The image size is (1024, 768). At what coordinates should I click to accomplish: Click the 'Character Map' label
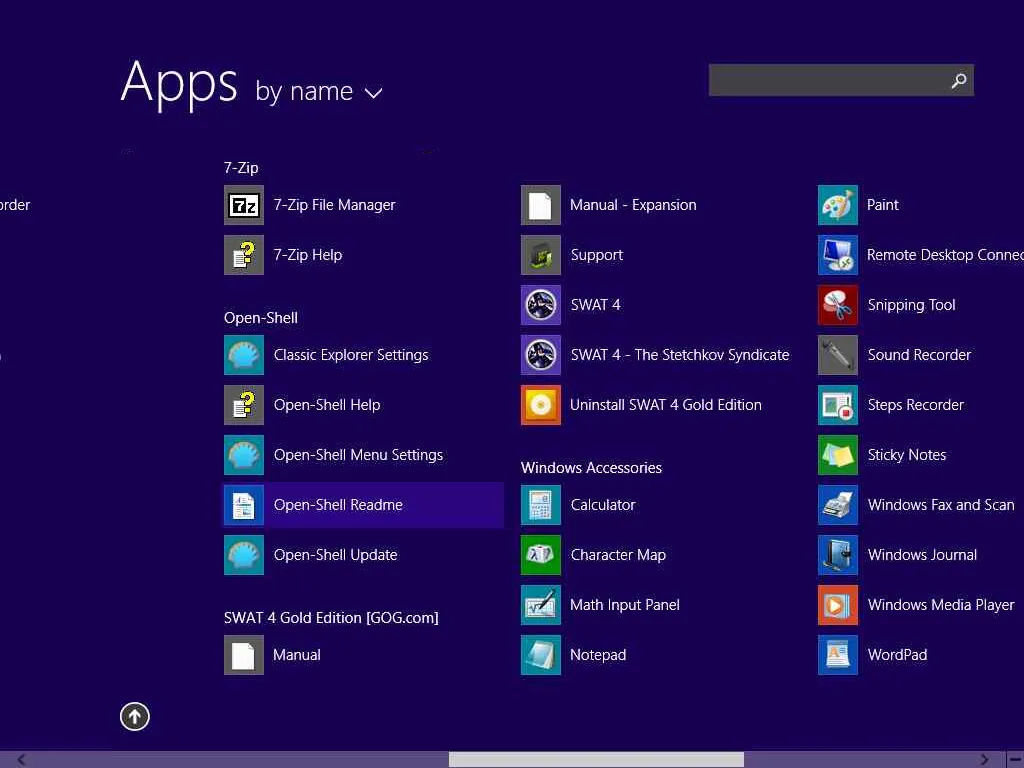click(x=618, y=555)
